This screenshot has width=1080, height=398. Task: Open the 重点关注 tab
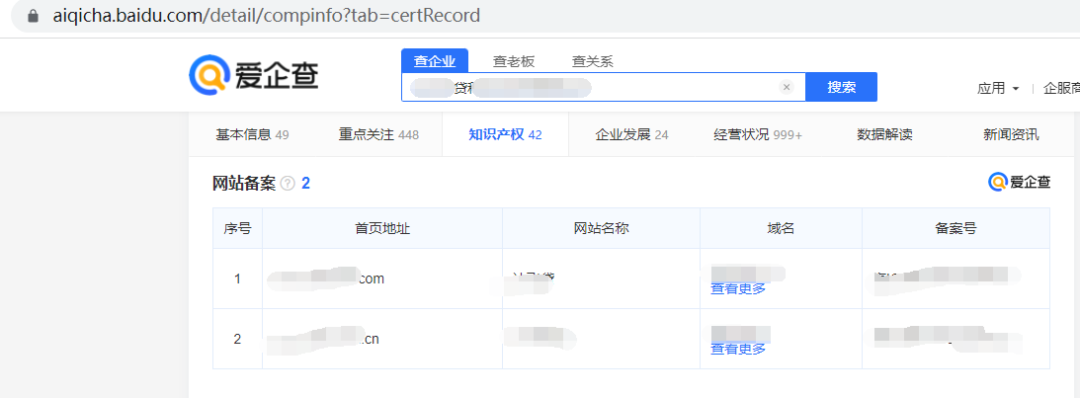(x=378, y=134)
